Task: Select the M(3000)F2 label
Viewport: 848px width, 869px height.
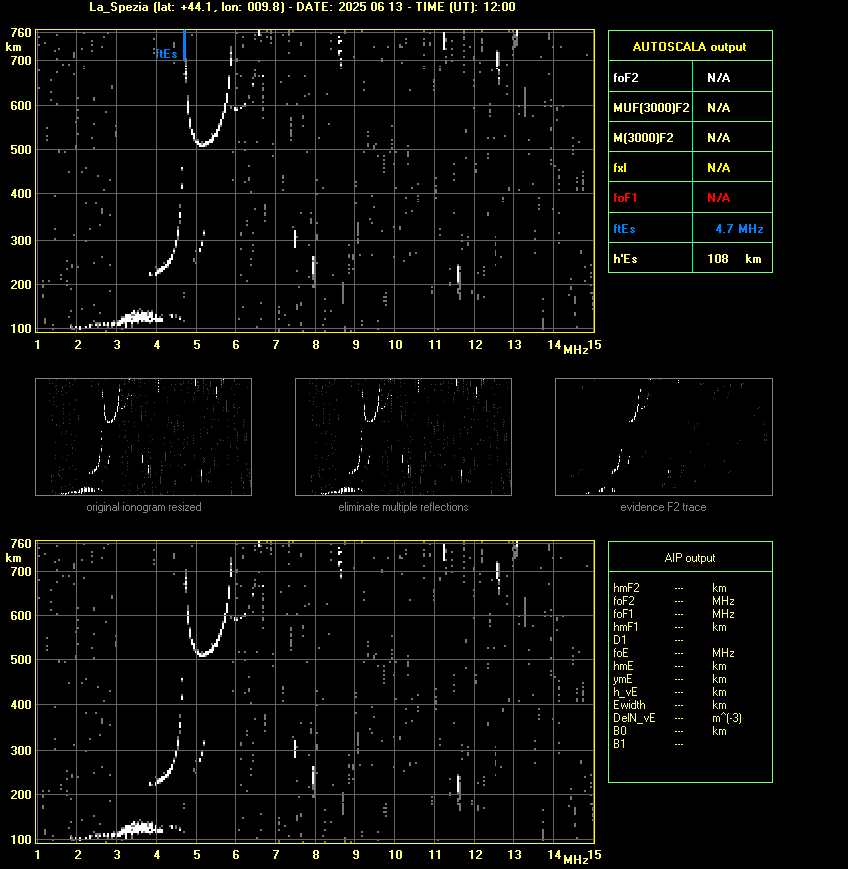Action: [x=643, y=137]
